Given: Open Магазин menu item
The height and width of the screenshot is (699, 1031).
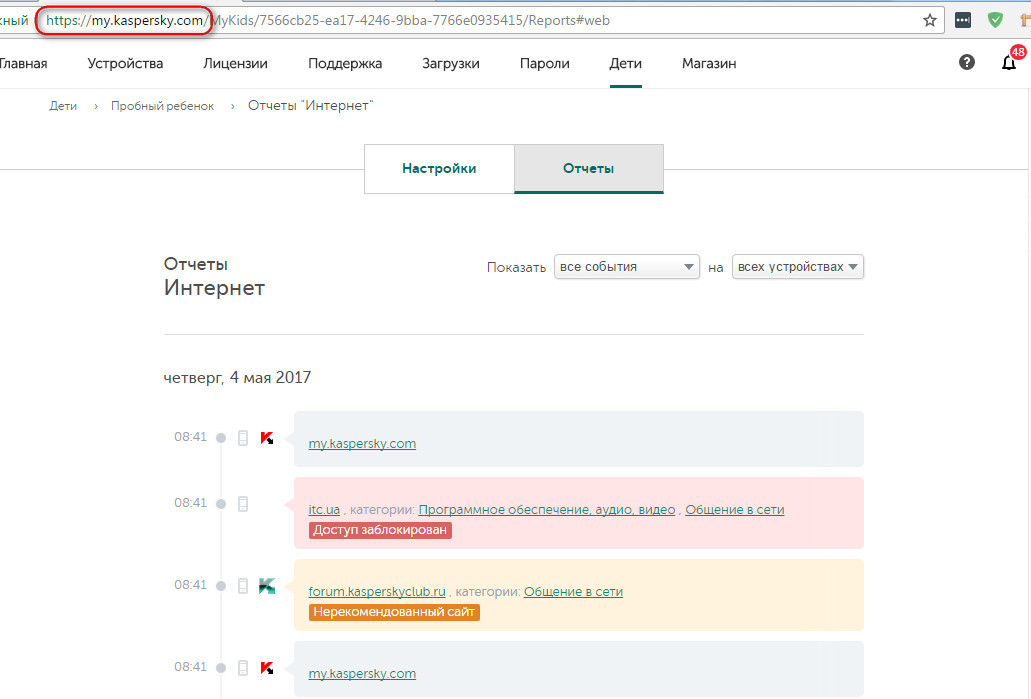Looking at the screenshot, I should point(709,64).
